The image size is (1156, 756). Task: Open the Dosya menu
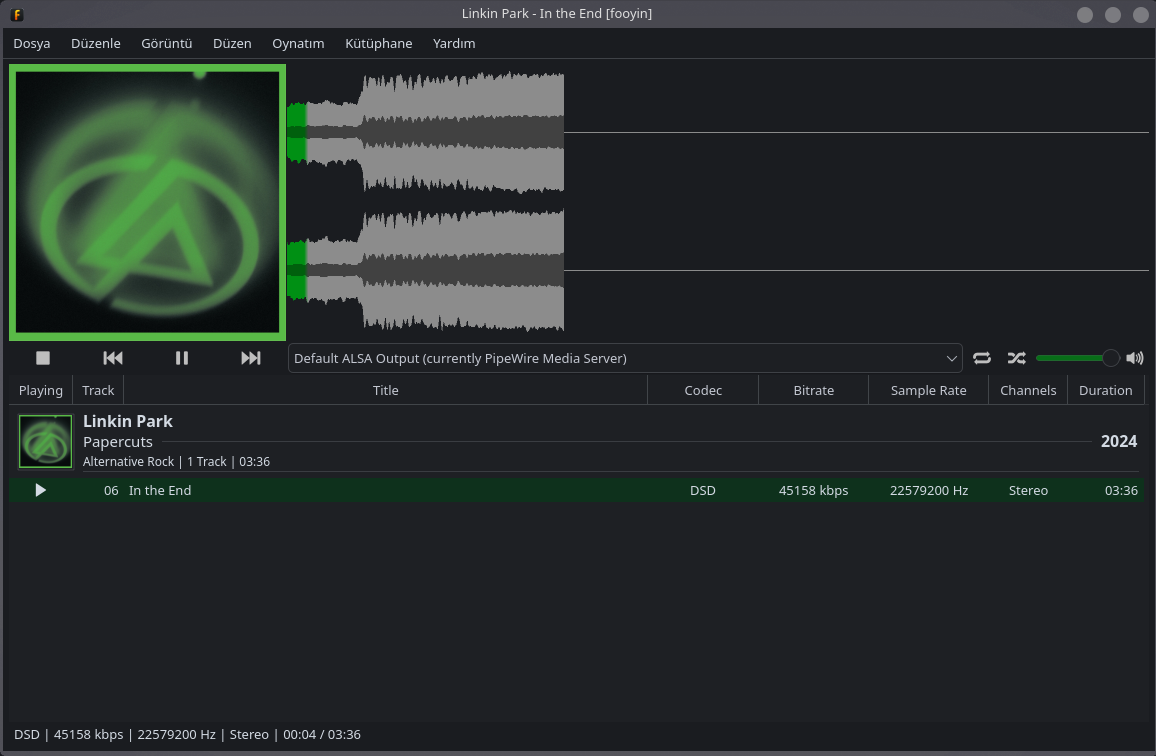pos(32,44)
